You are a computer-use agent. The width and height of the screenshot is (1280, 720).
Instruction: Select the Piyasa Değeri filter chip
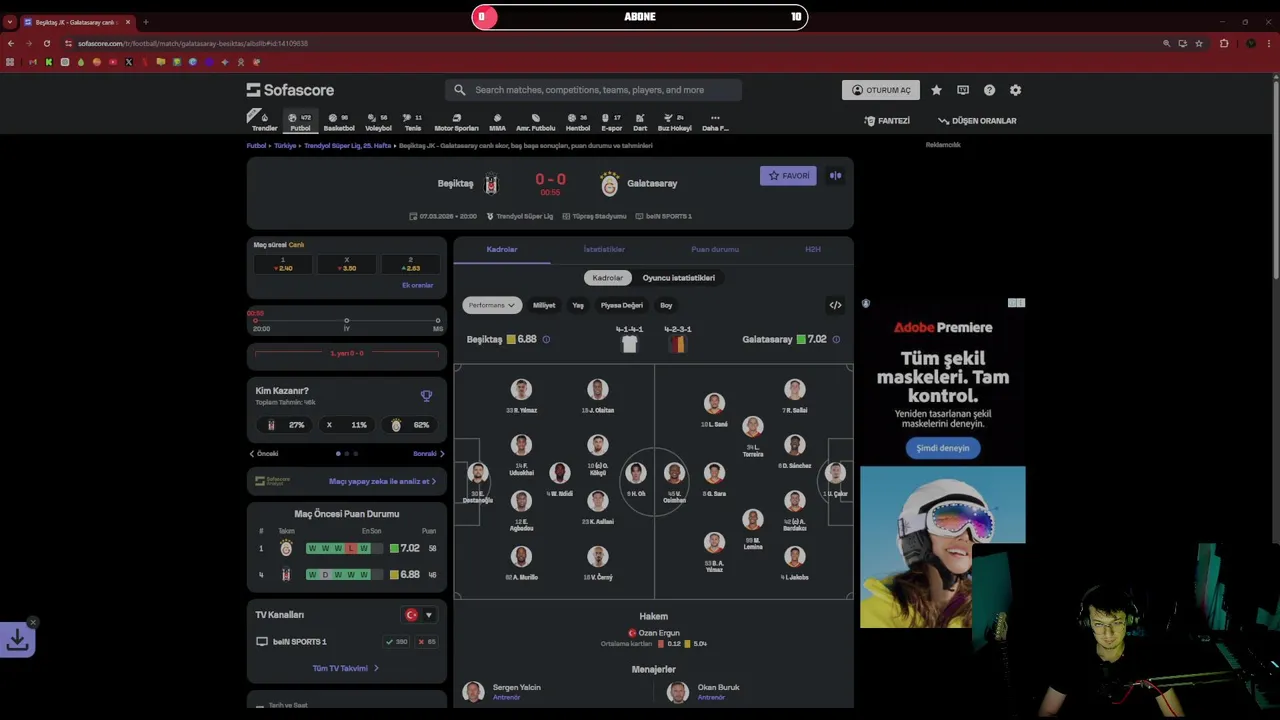pyautogui.click(x=622, y=305)
